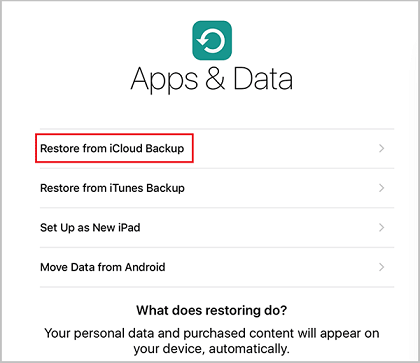Click the word Data in the heading
The height and width of the screenshot is (363, 420).
click(263, 79)
